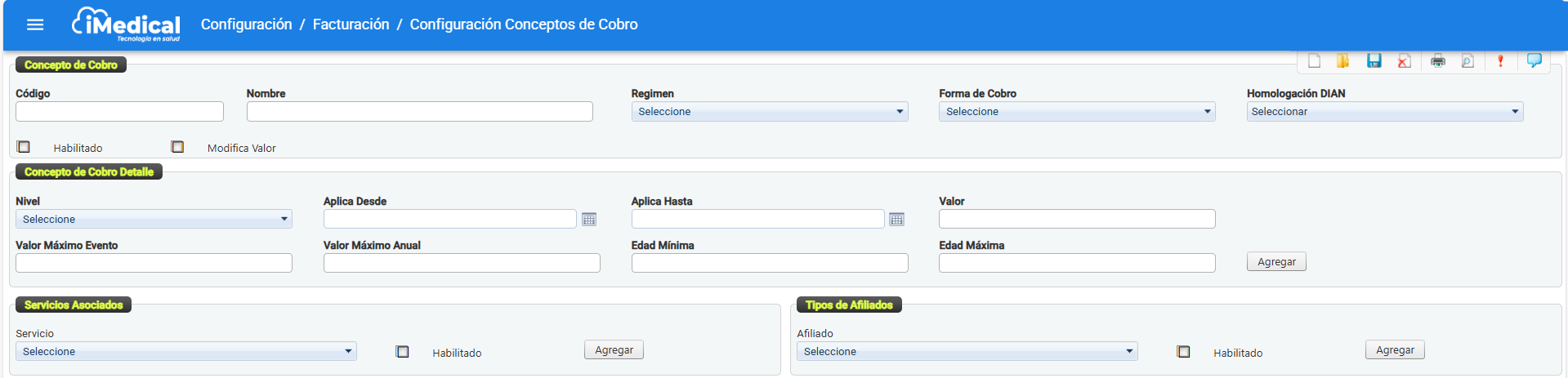1568x378 pixels.
Task: Expand the Homologación DIAN dropdown
Action: 1384,112
